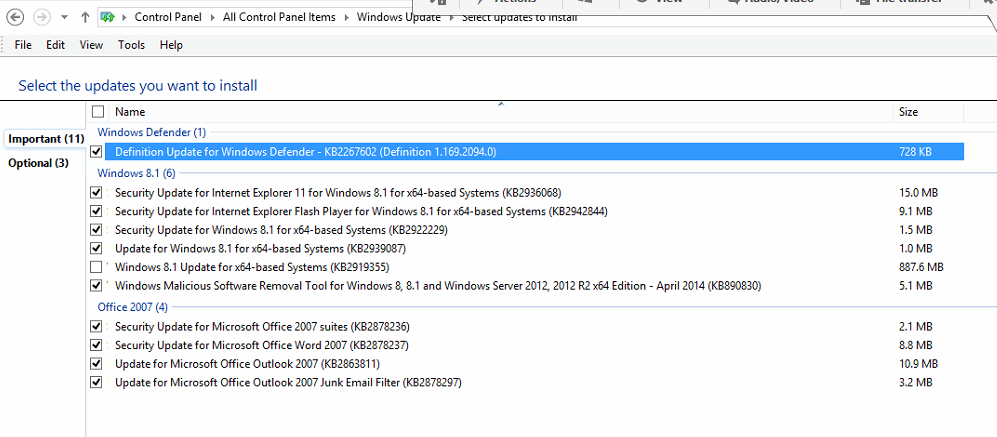Uncheck Office 2007 suites update KB2878236
997x437 pixels.
[x=97, y=326]
